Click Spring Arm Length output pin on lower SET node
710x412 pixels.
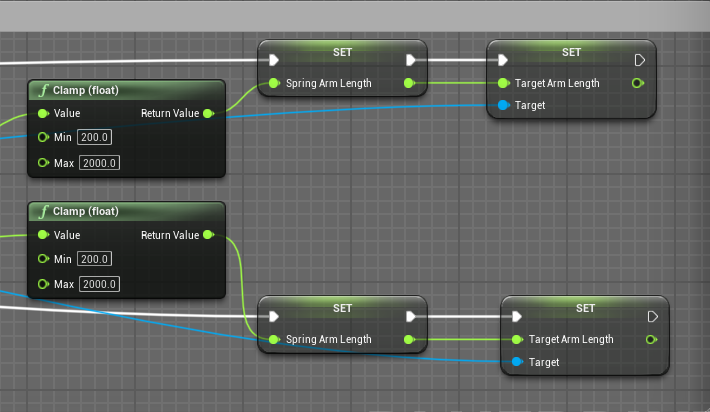click(x=409, y=340)
